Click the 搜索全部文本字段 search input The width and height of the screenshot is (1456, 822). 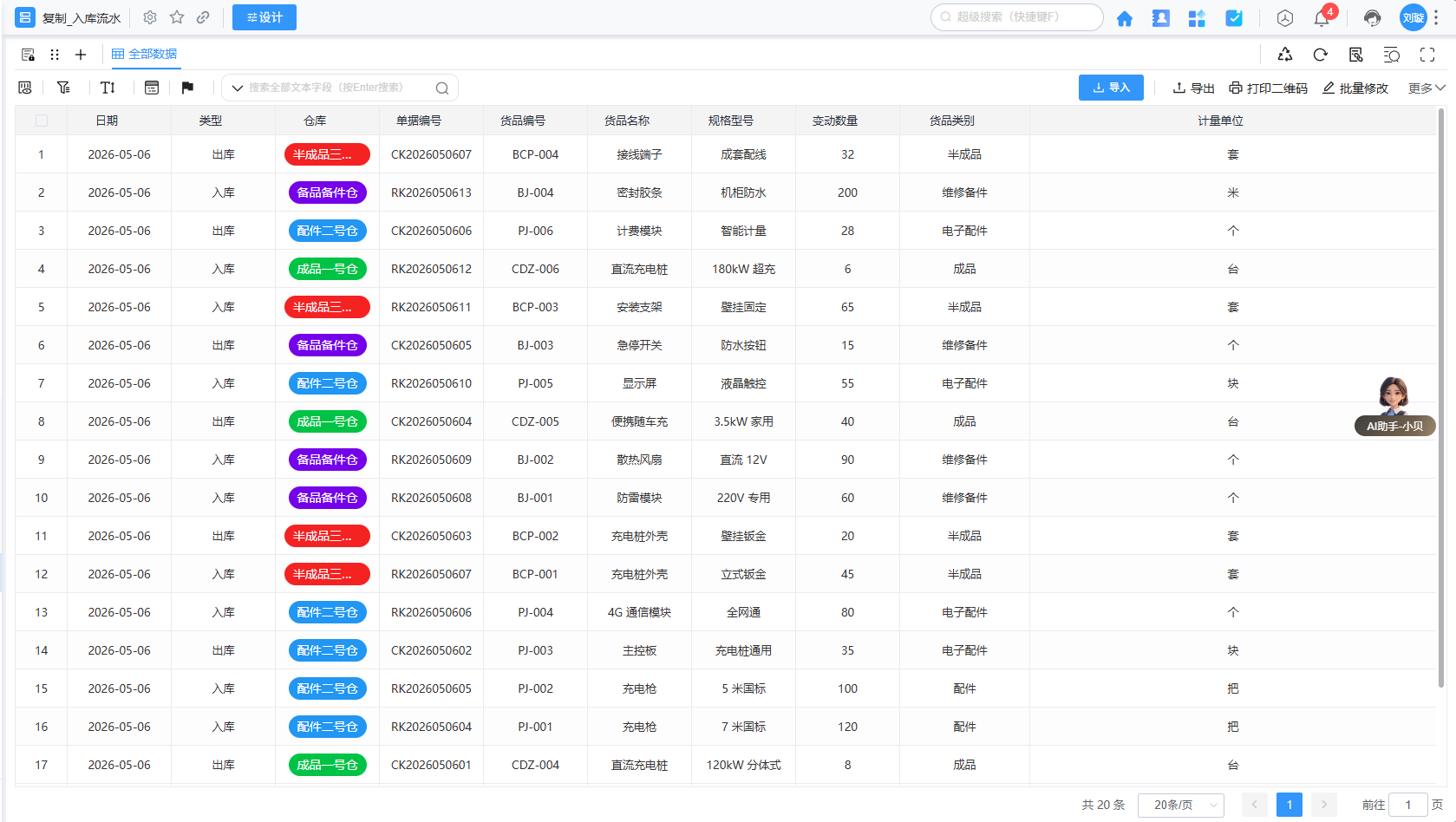point(338,88)
